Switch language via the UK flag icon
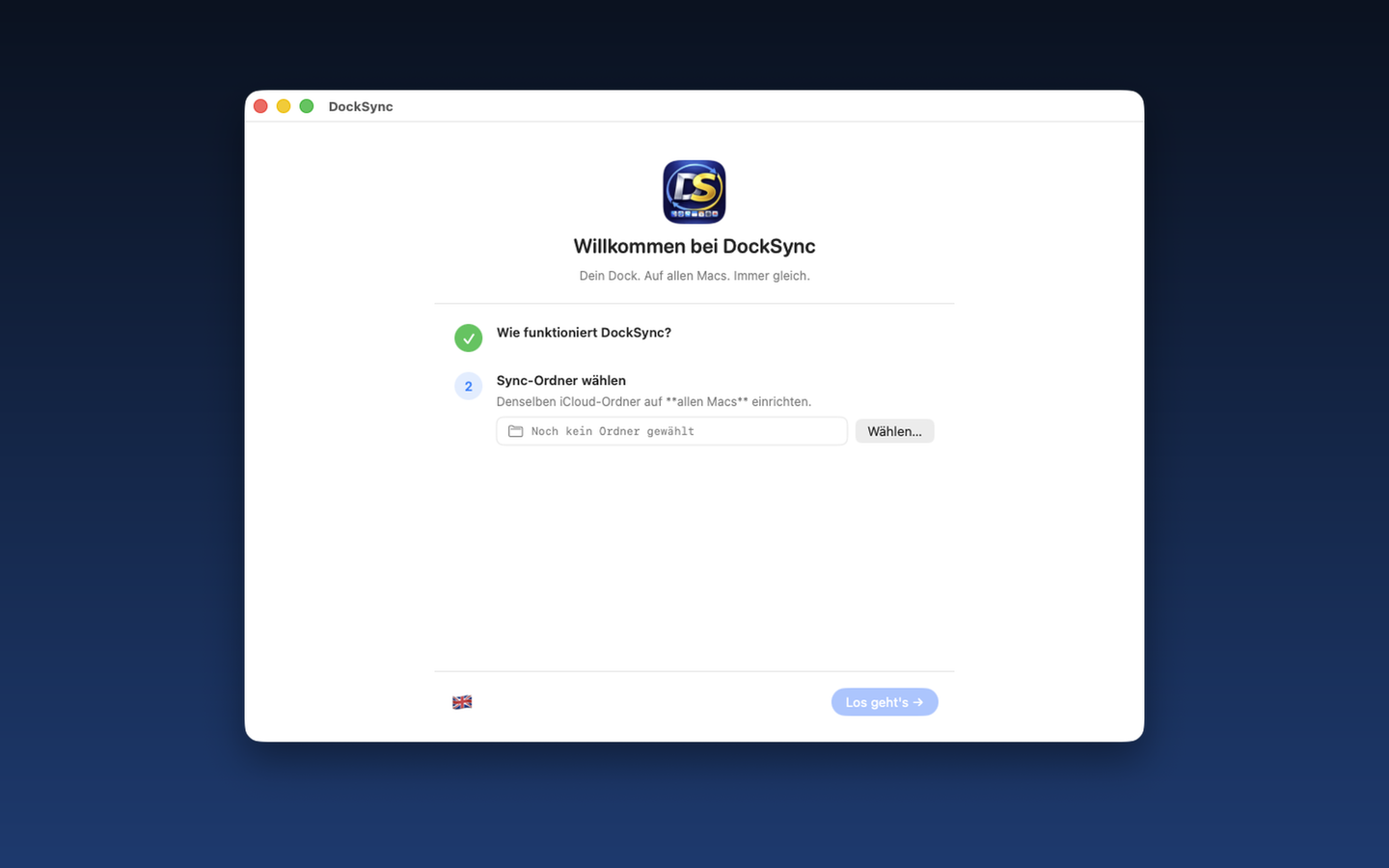The width and height of the screenshot is (1389, 868). coord(462,702)
